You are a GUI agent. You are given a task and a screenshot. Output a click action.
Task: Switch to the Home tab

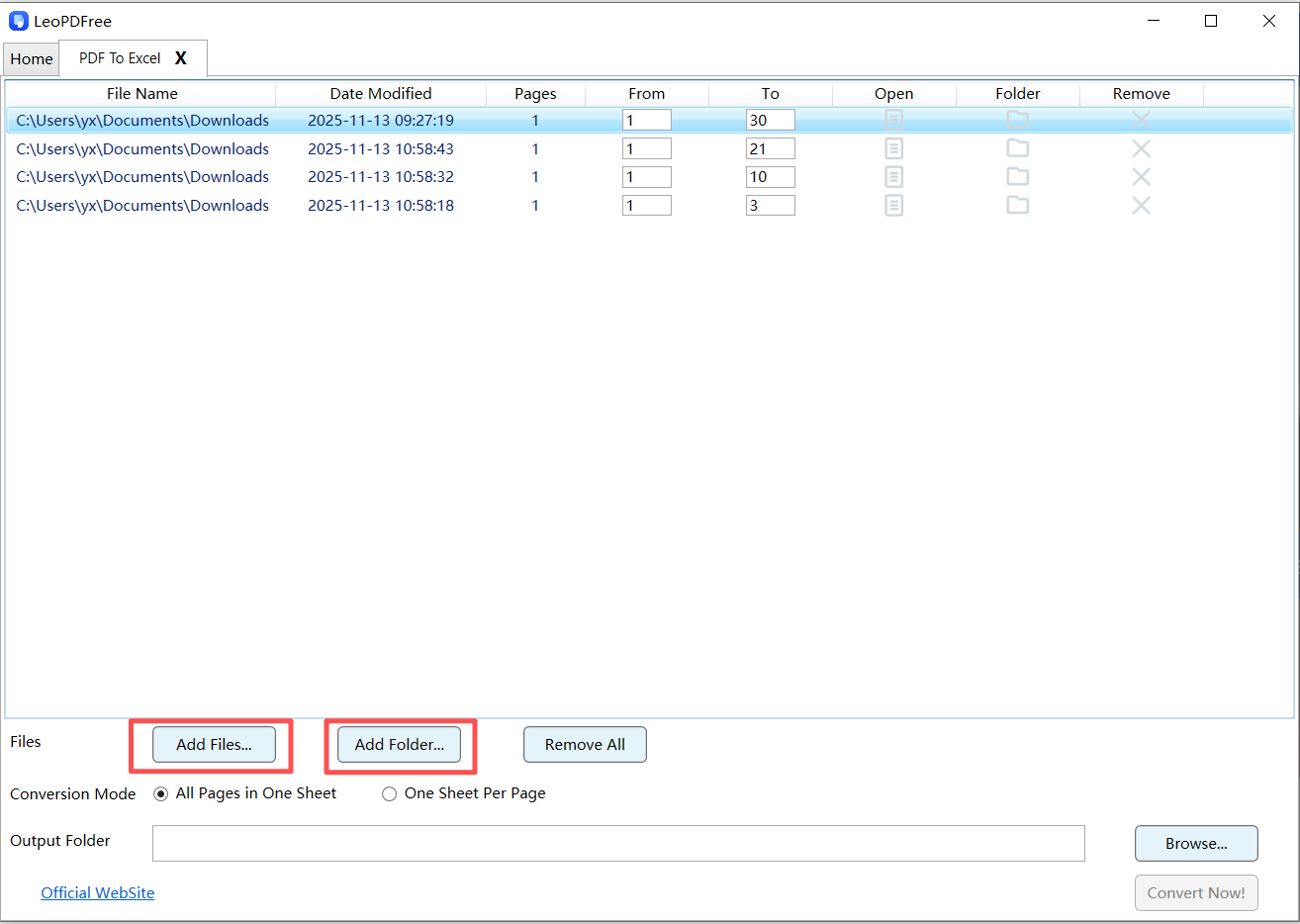tap(31, 58)
